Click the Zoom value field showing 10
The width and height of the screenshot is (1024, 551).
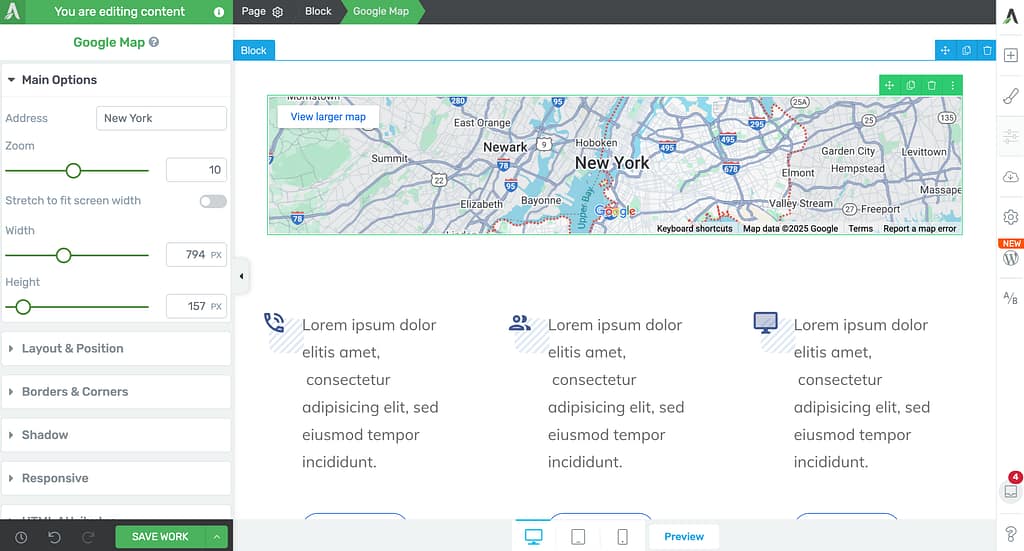pos(196,170)
